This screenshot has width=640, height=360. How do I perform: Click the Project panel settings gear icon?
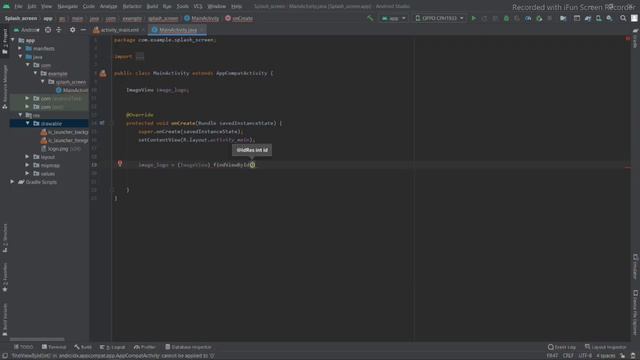pyautogui.click(x=72, y=30)
